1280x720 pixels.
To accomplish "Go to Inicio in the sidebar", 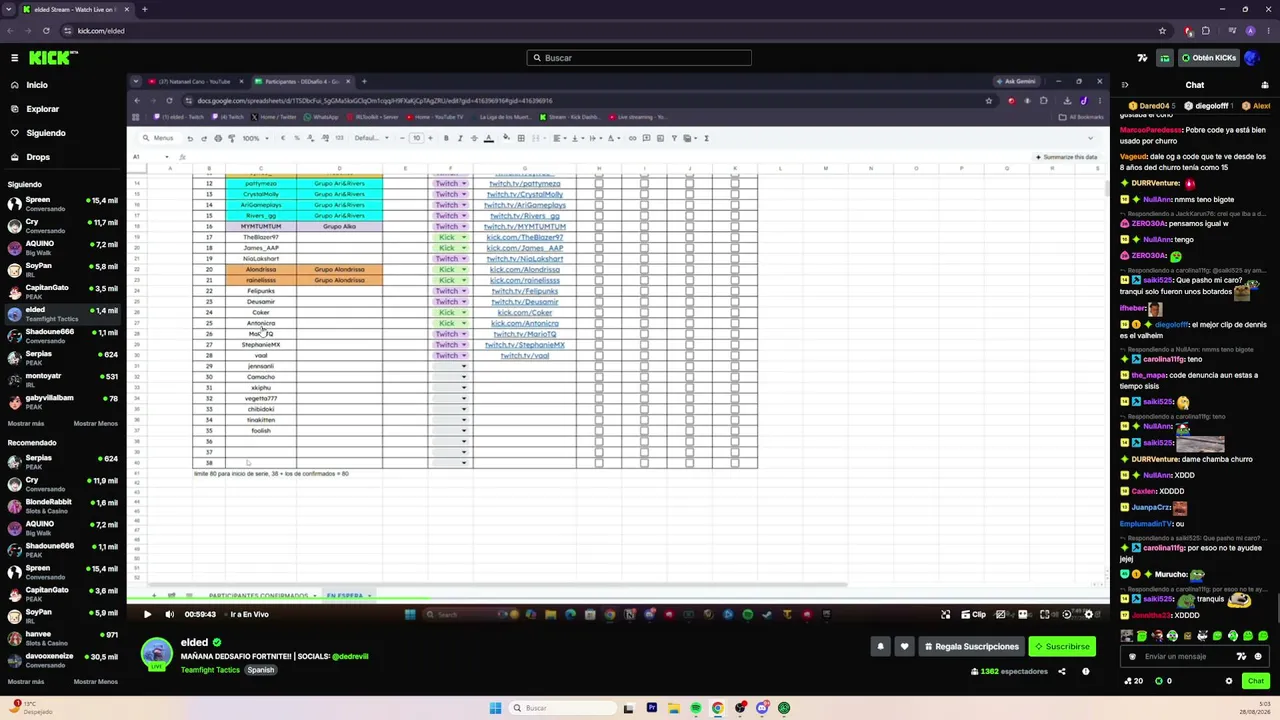I will pos(37,85).
